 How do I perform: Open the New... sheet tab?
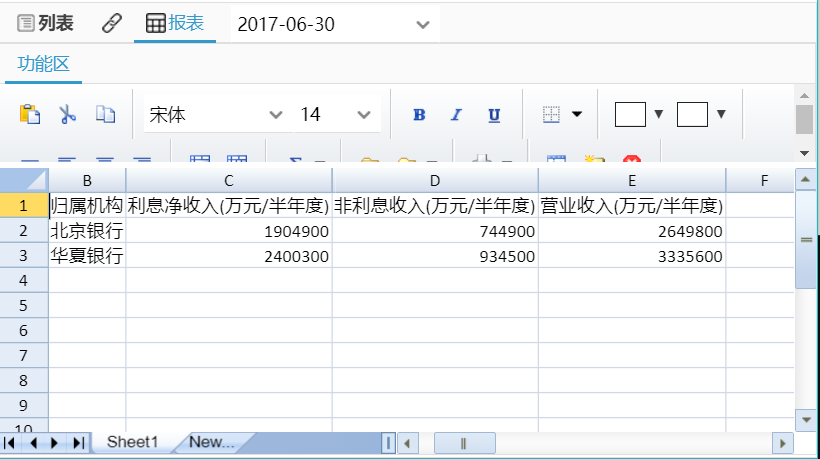click(211, 442)
